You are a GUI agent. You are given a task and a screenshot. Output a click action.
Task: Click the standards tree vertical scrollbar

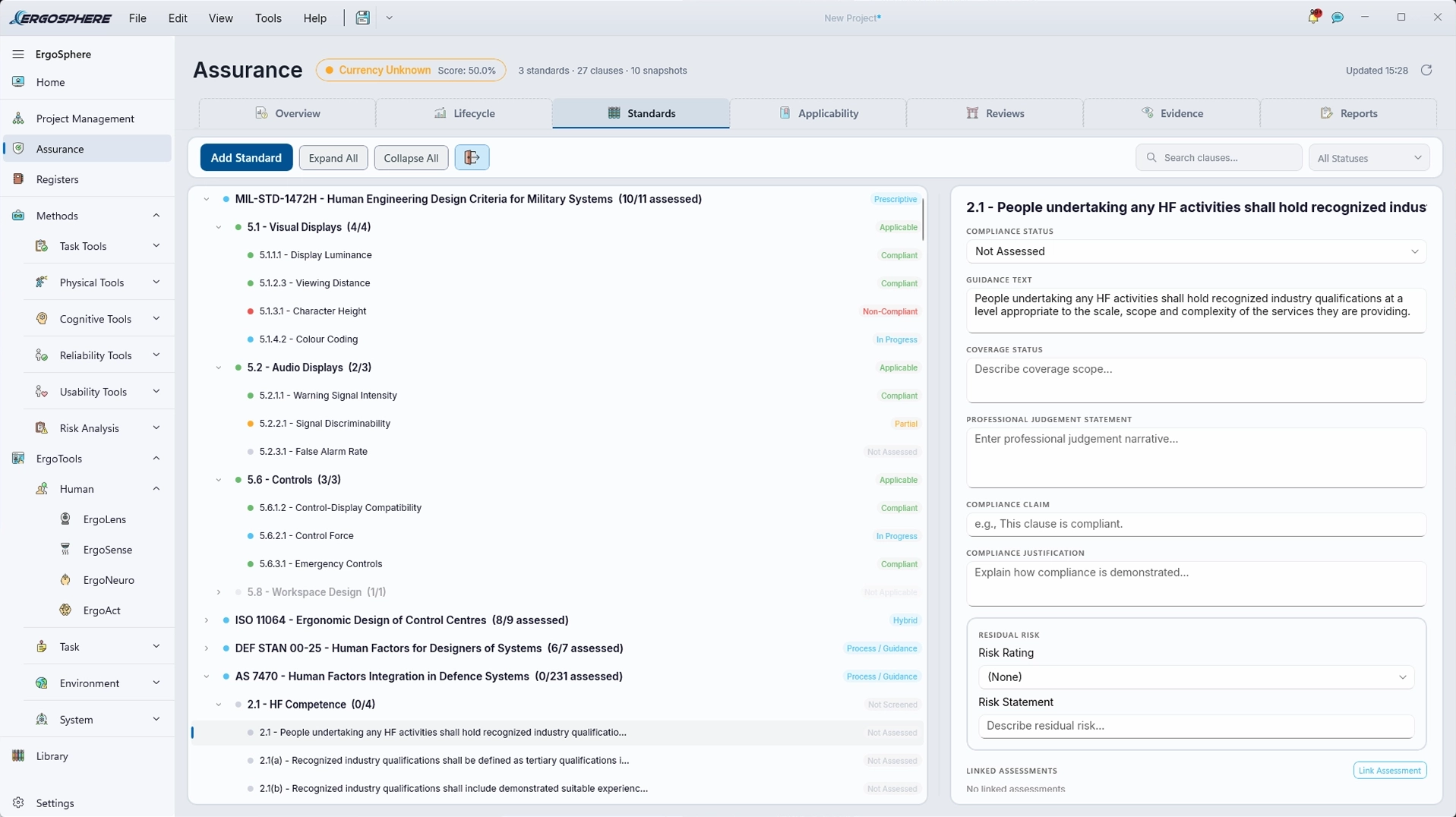[x=924, y=219]
